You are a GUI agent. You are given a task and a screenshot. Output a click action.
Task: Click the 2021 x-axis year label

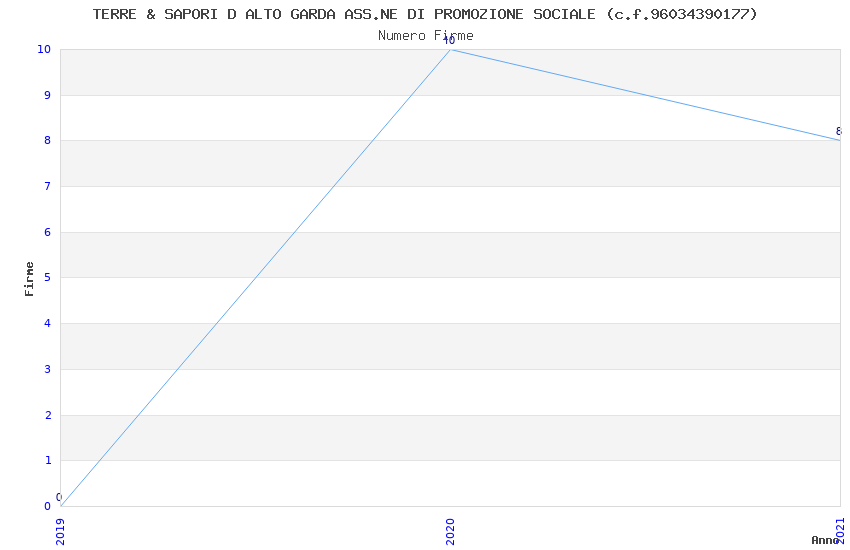840,532
